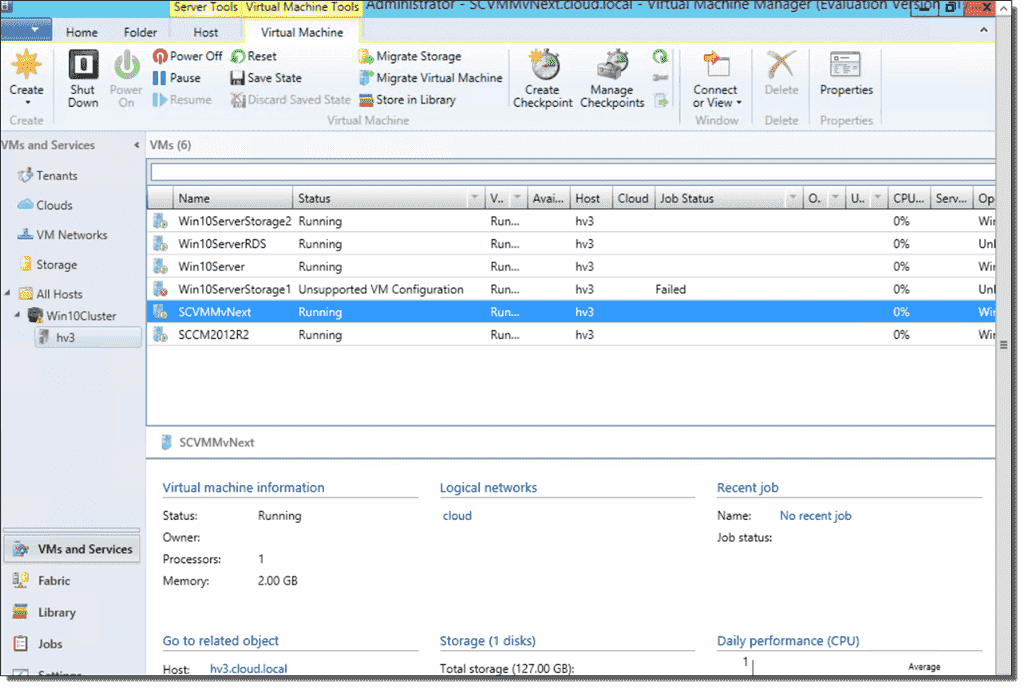Pause the selected virtual machine
1024x688 pixels.
[x=176, y=78]
